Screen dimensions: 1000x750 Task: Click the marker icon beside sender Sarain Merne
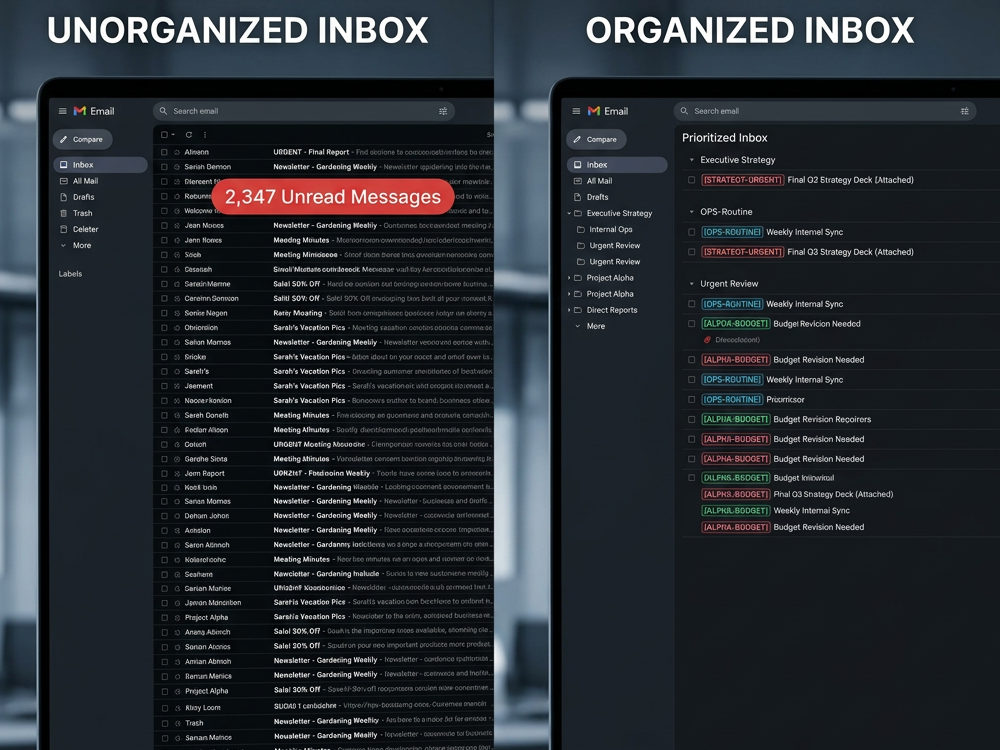click(177, 284)
